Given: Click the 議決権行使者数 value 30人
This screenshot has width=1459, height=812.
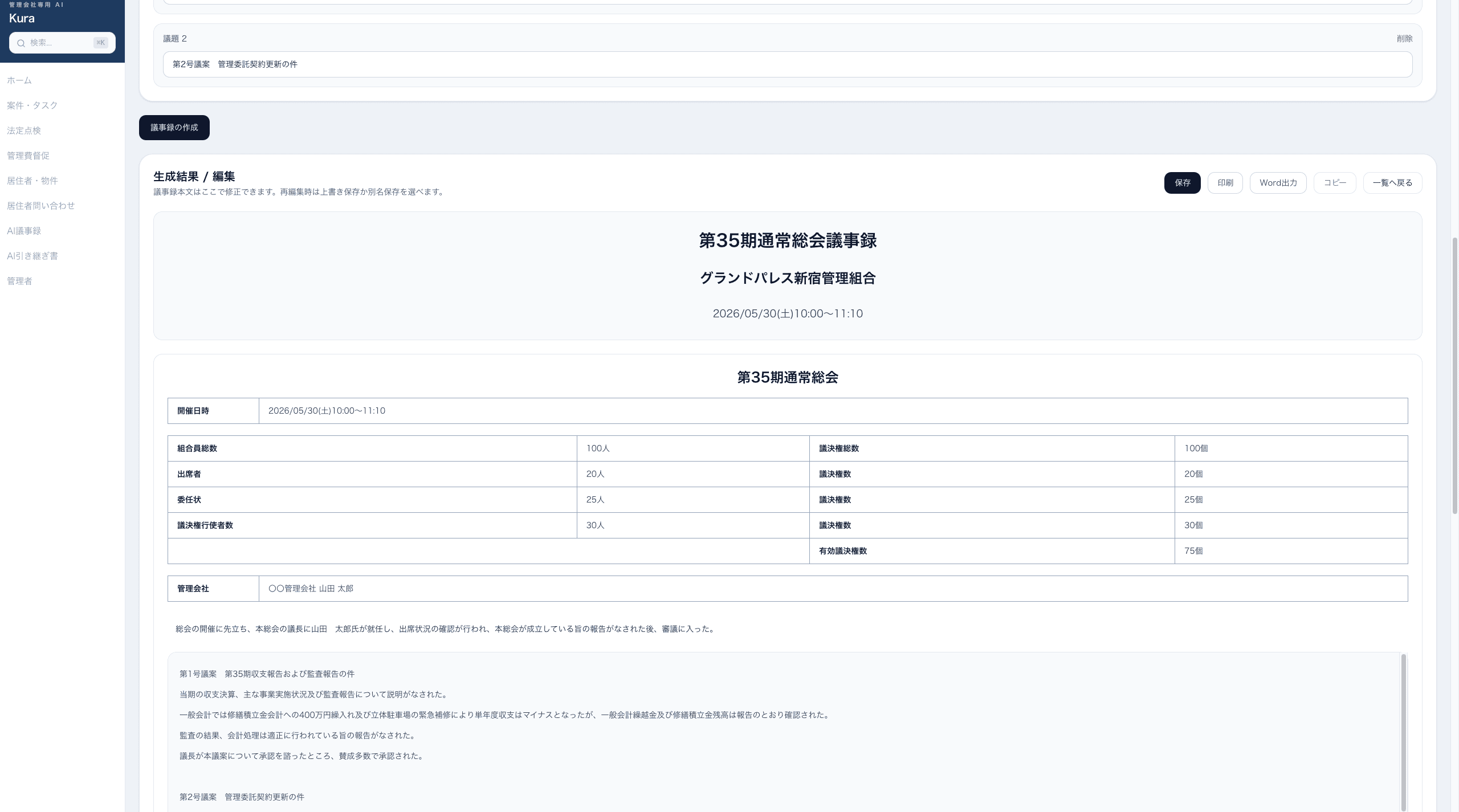Looking at the screenshot, I should point(595,525).
